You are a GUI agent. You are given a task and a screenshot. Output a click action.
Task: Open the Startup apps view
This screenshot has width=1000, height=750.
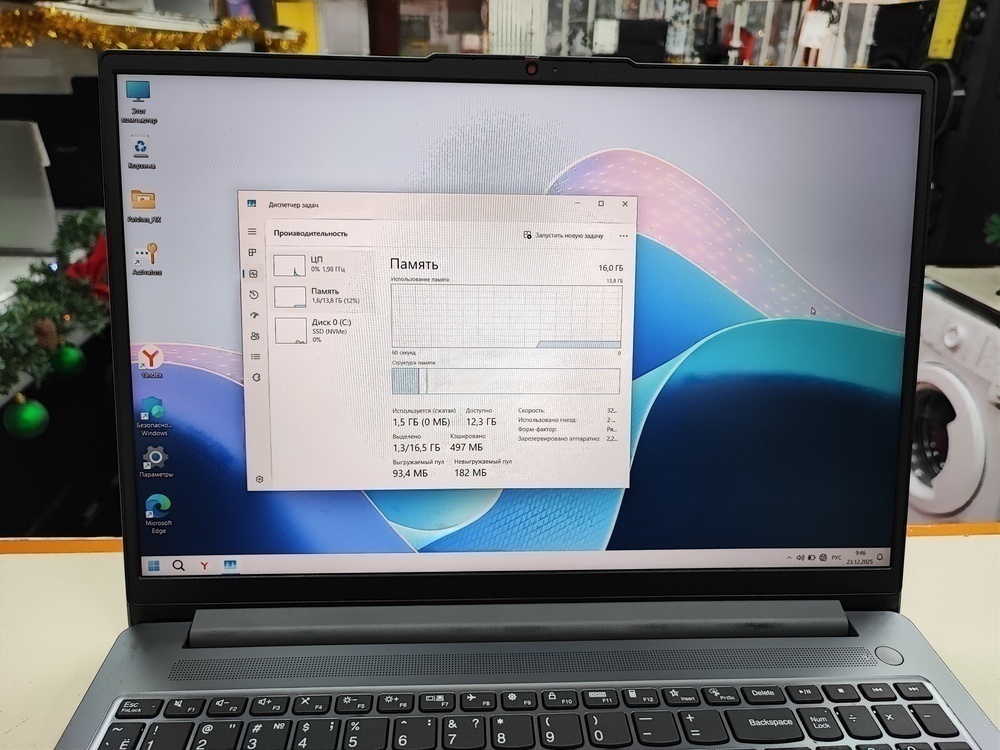pos(252,314)
